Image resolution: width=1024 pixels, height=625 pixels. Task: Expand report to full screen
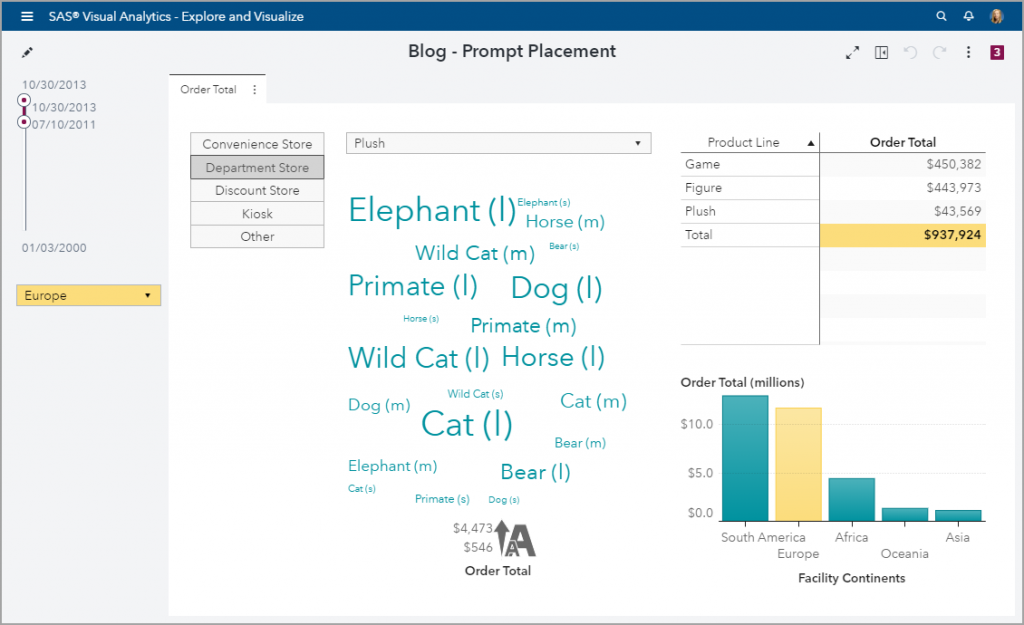852,53
